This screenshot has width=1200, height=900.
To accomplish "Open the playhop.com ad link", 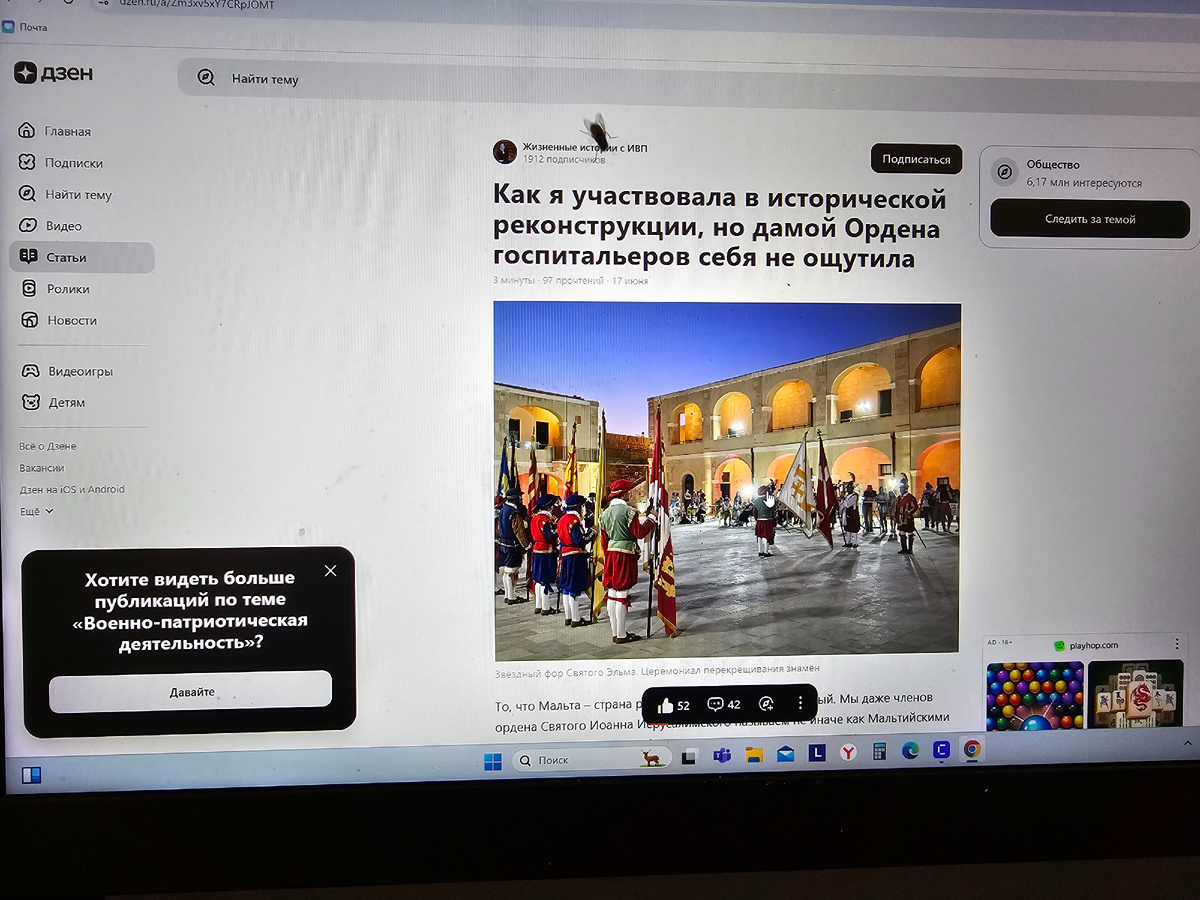I will point(1086,646).
